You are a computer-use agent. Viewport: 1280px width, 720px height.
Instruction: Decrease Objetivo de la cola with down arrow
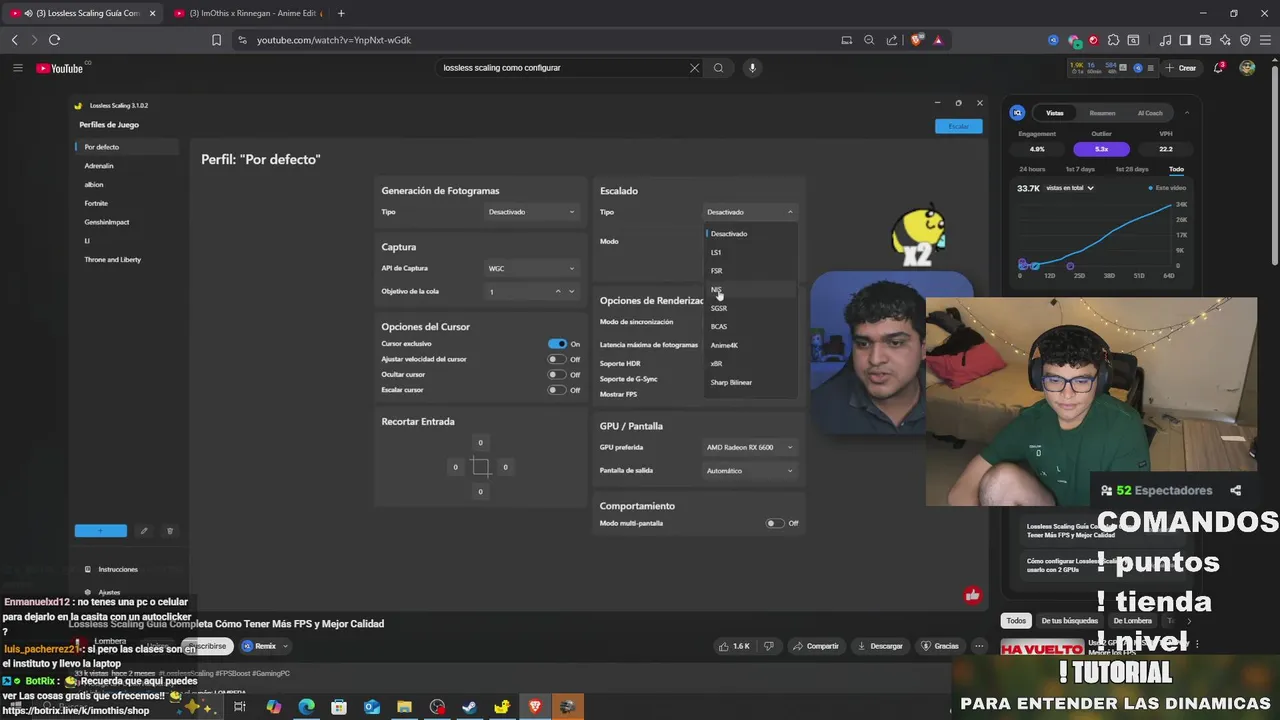[571, 291]
